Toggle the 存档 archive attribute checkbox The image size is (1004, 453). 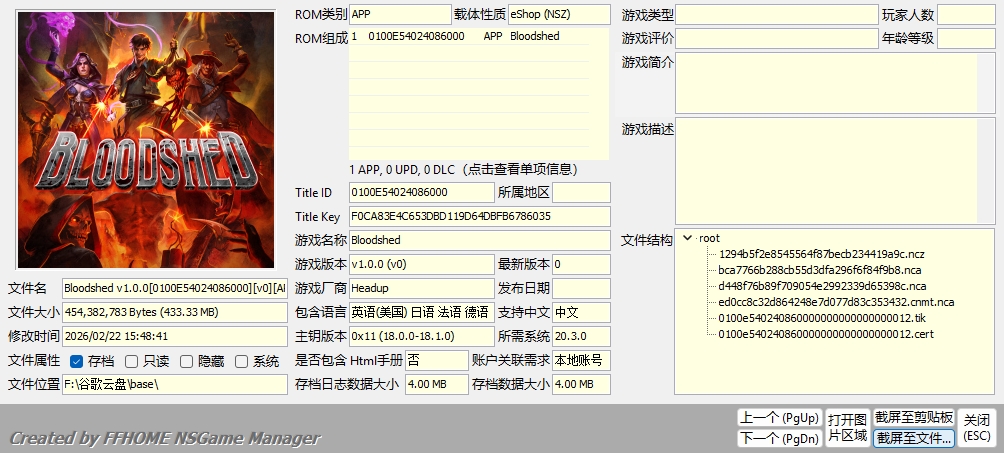77,361
